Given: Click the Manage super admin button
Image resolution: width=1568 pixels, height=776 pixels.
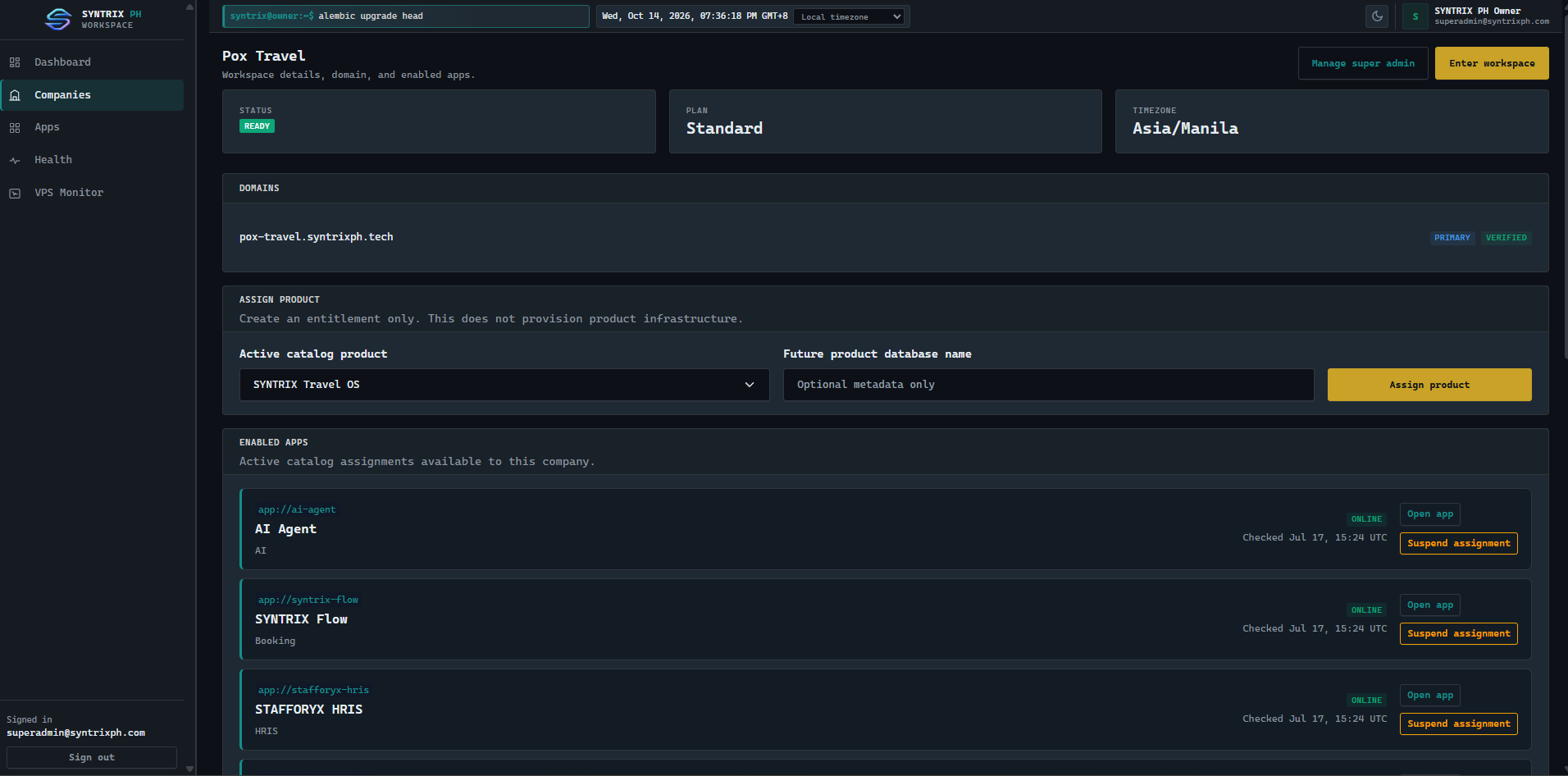Looking at the screenshot, I should click(x=1363, y=63).
